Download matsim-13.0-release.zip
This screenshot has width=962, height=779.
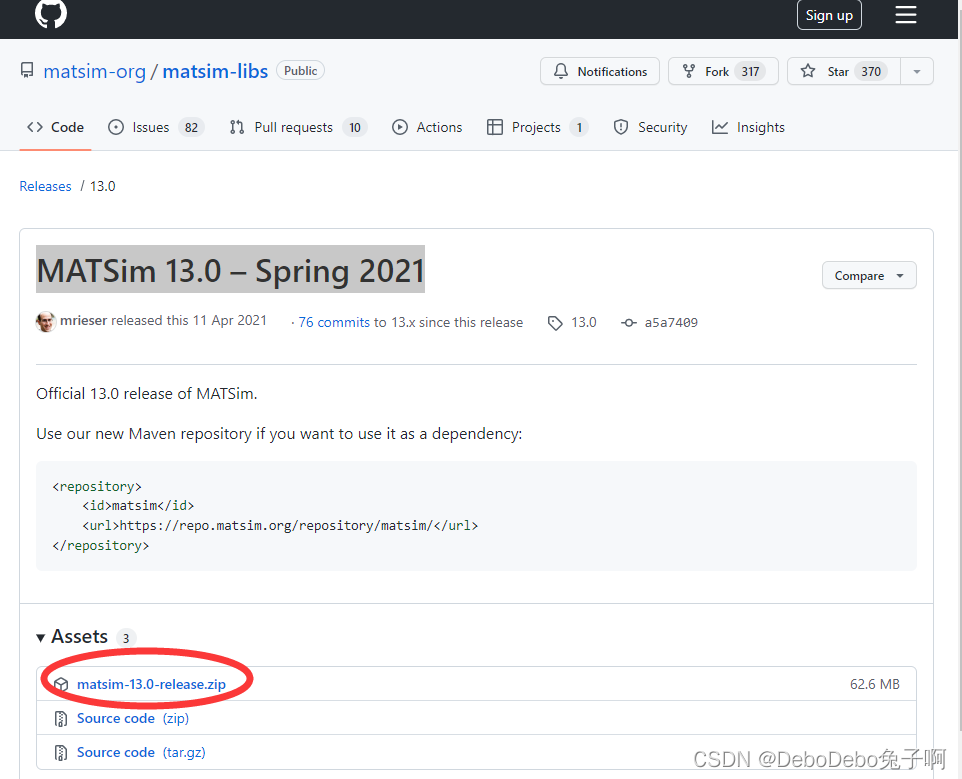point(151,684)
